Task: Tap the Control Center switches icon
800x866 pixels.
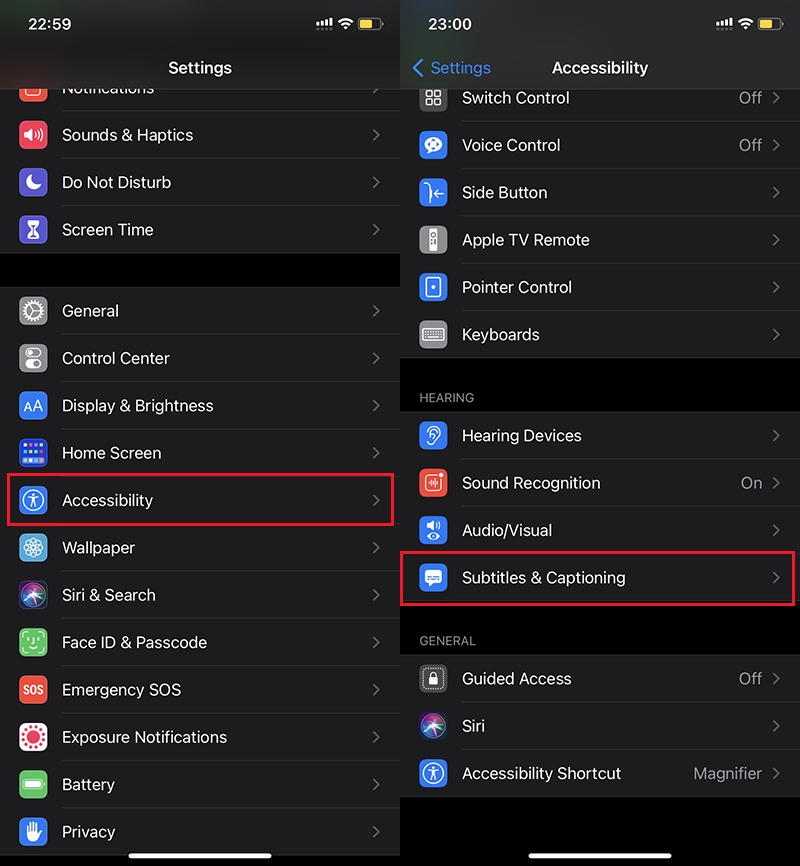Action: tap(33, 358)
